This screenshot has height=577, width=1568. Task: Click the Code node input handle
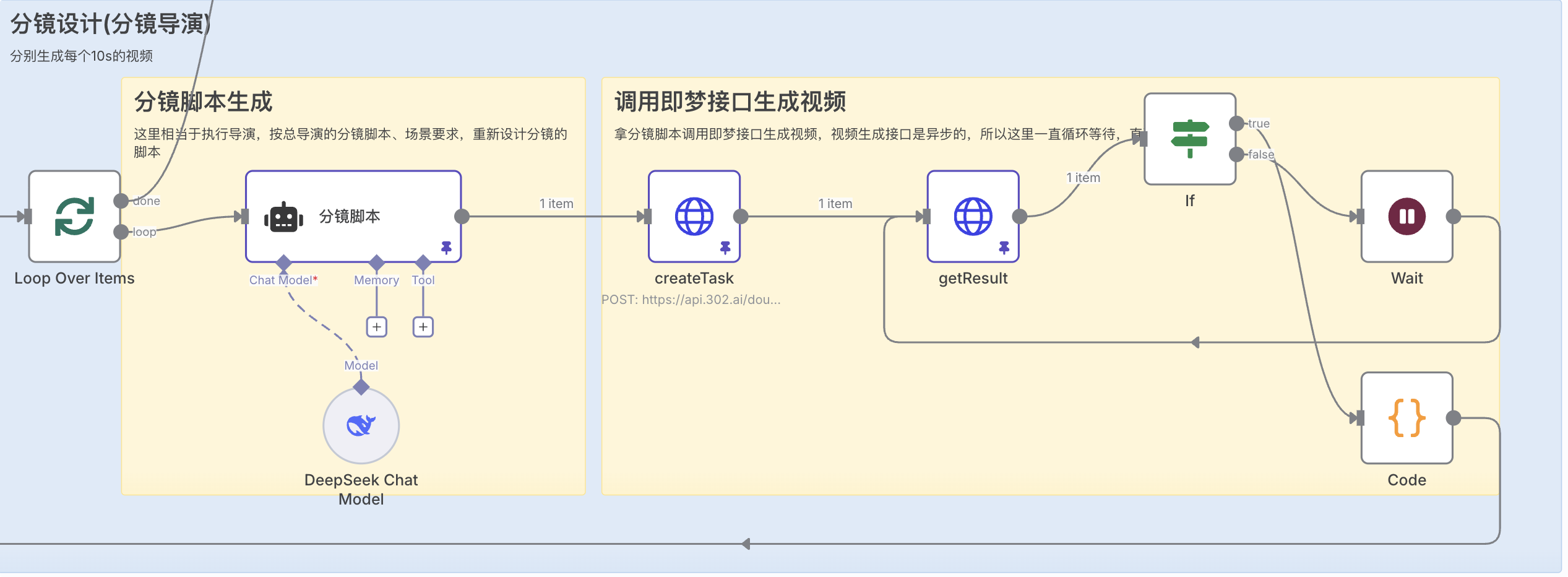1360,418
